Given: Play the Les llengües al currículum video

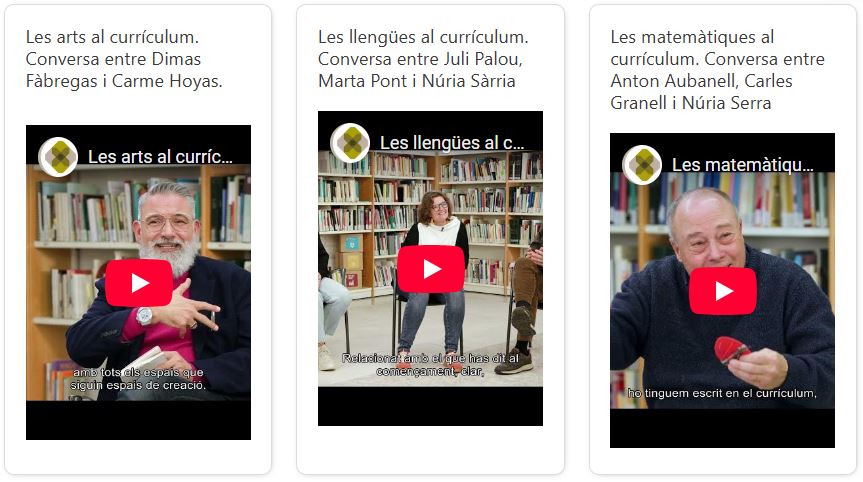Looking at the screenshot, I should (x=430, y=269).
